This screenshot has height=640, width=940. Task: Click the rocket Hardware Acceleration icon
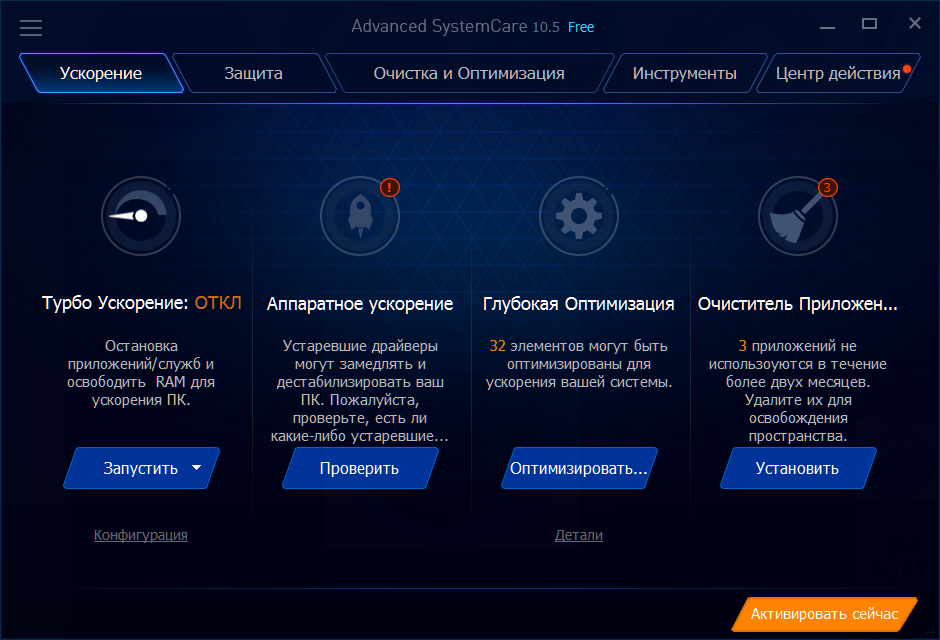click(360, 215)
